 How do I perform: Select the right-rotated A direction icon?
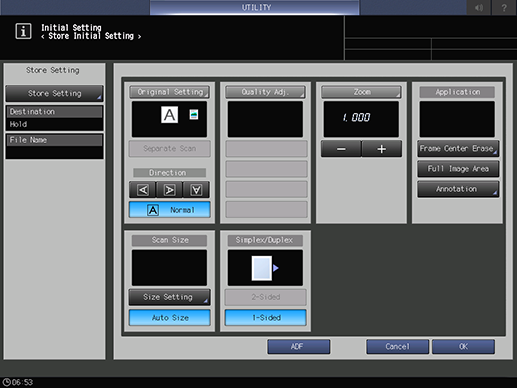click(x=169, y=190)
